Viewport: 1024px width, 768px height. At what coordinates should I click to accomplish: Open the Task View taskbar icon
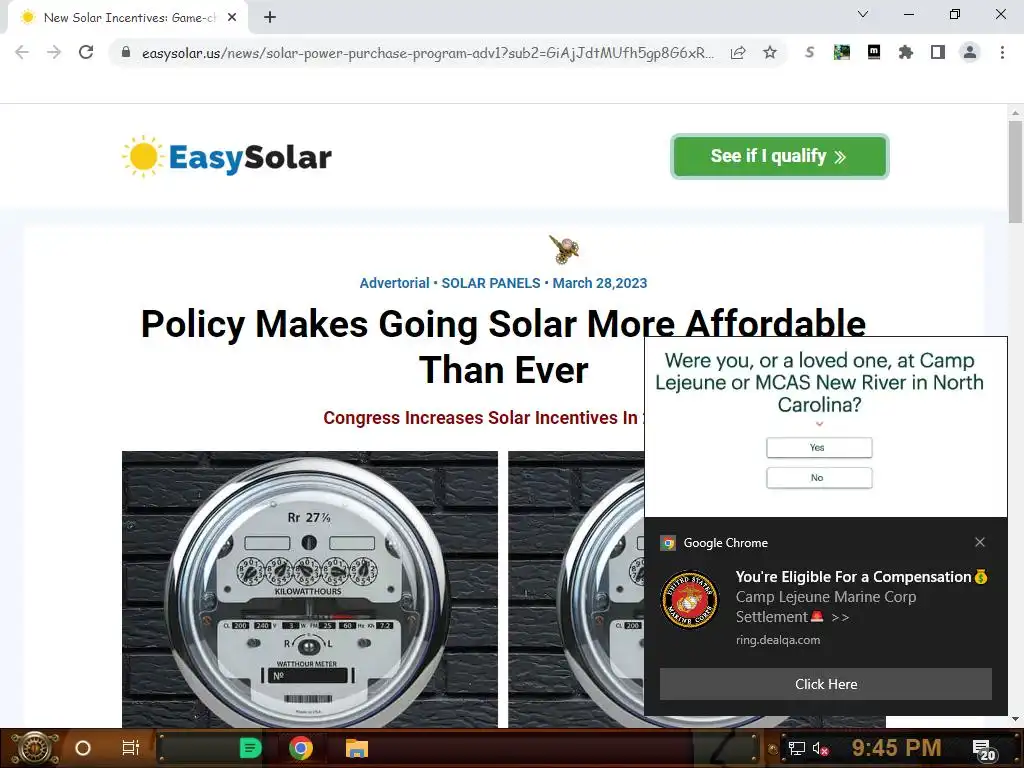pyautogui.click(x=131, y=748)
